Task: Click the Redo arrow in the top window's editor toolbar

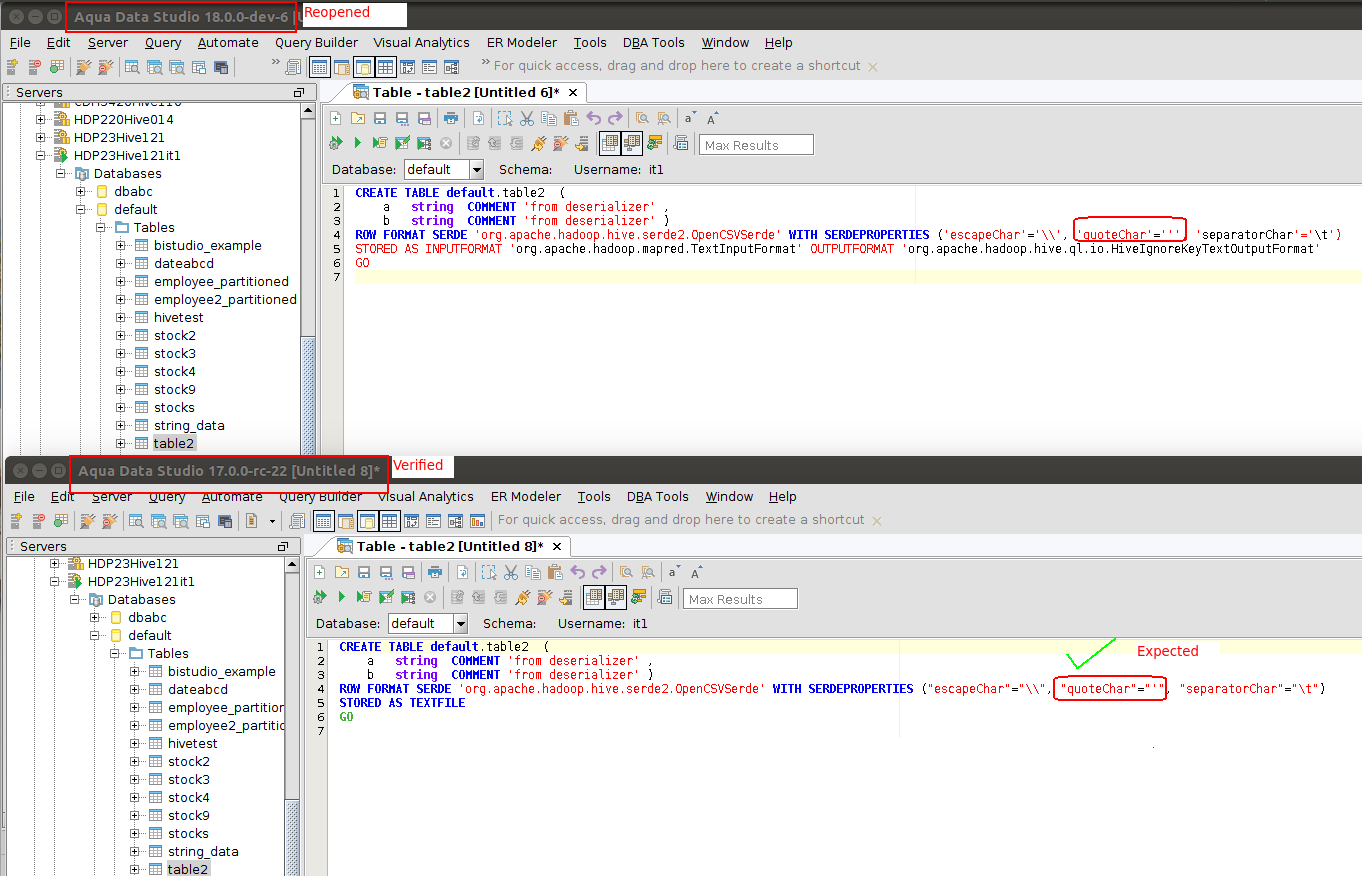Action: 615,118
